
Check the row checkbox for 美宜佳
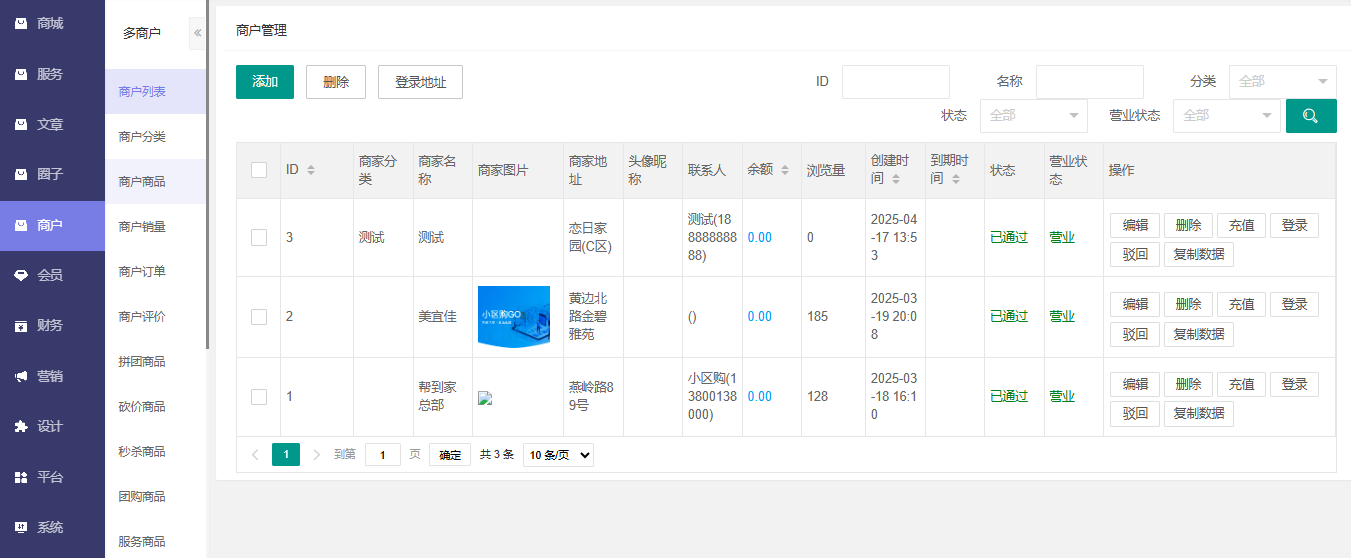click(x=259, y=316)
